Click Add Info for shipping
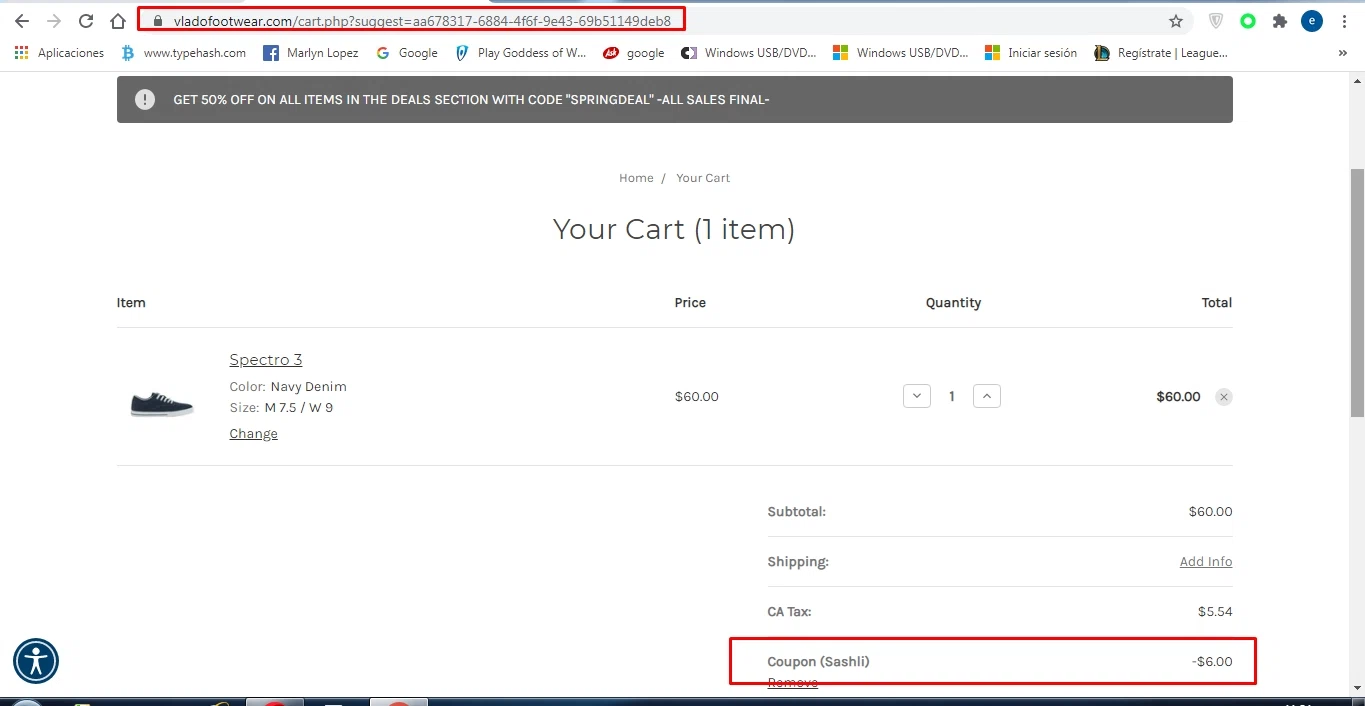Screen dimensions: 1365x706 click(x=1206, y=562)
